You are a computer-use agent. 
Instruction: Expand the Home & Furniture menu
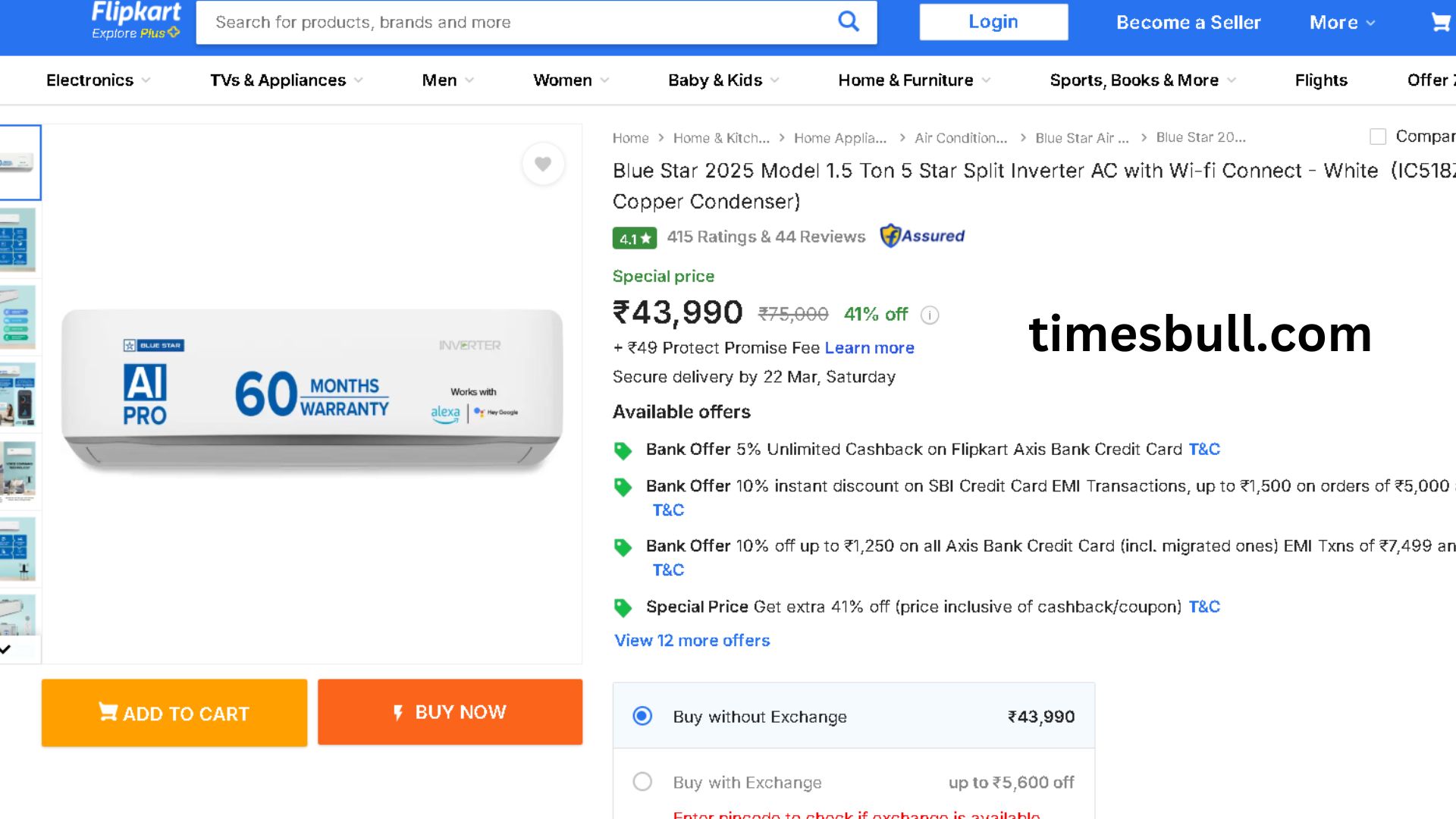point(914,80)
